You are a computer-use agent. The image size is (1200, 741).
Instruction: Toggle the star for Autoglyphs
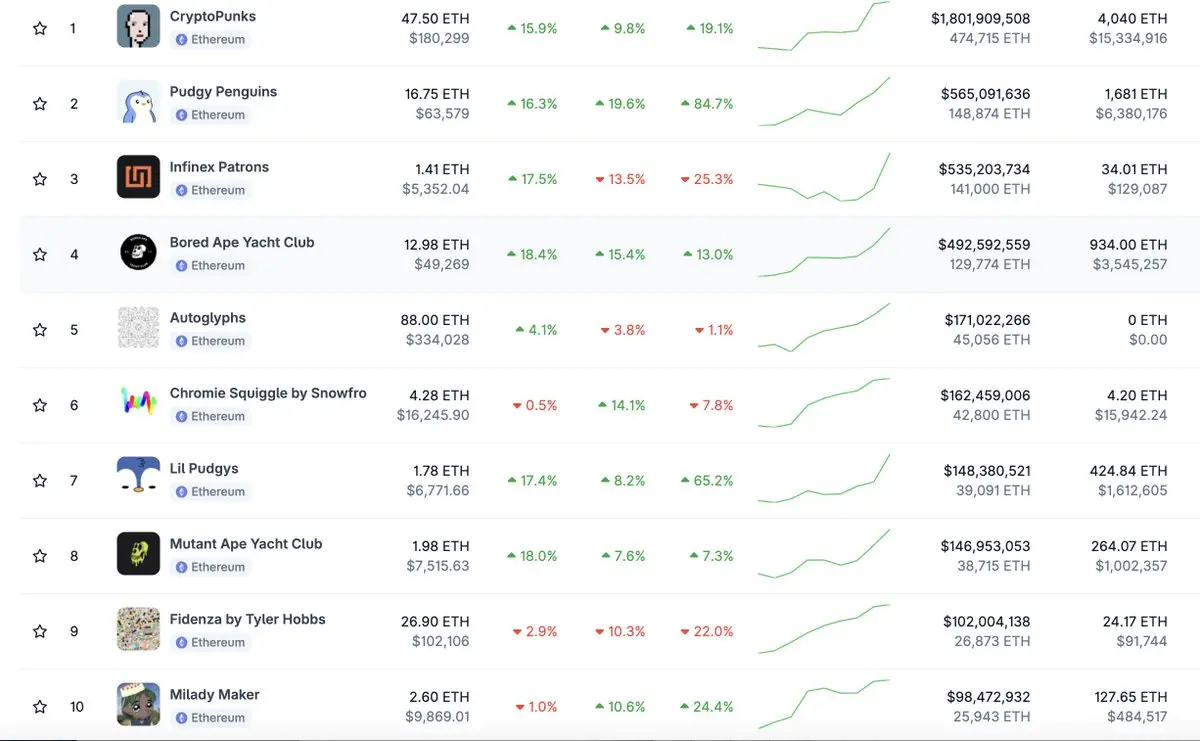coord(40,329)
